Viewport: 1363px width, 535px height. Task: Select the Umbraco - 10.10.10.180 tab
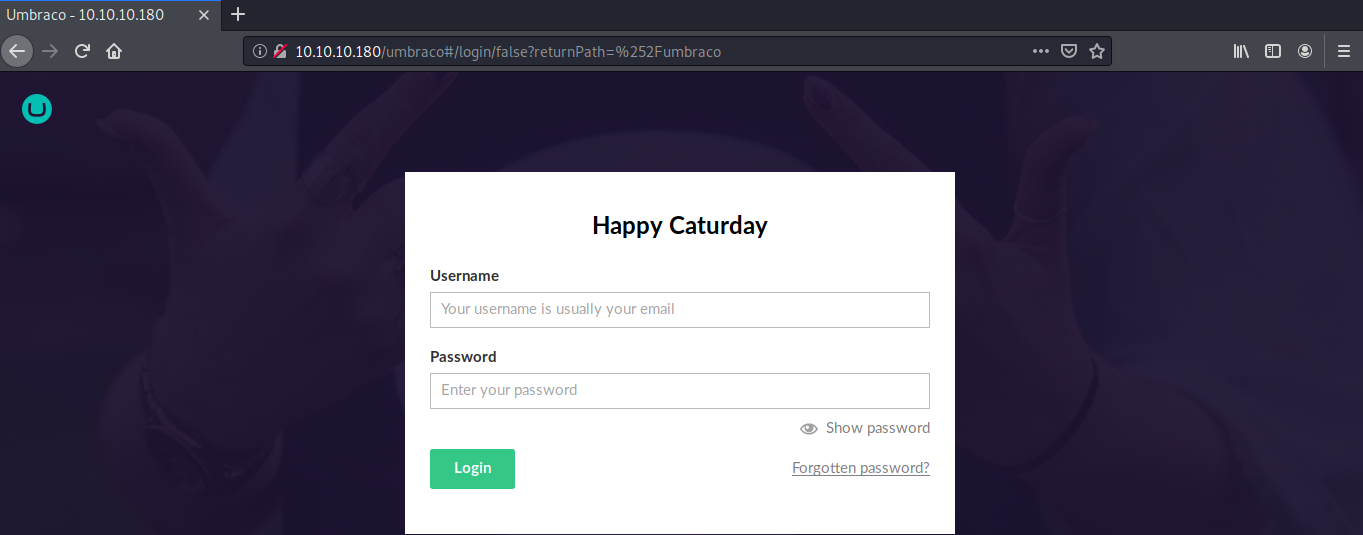(95, 15)
